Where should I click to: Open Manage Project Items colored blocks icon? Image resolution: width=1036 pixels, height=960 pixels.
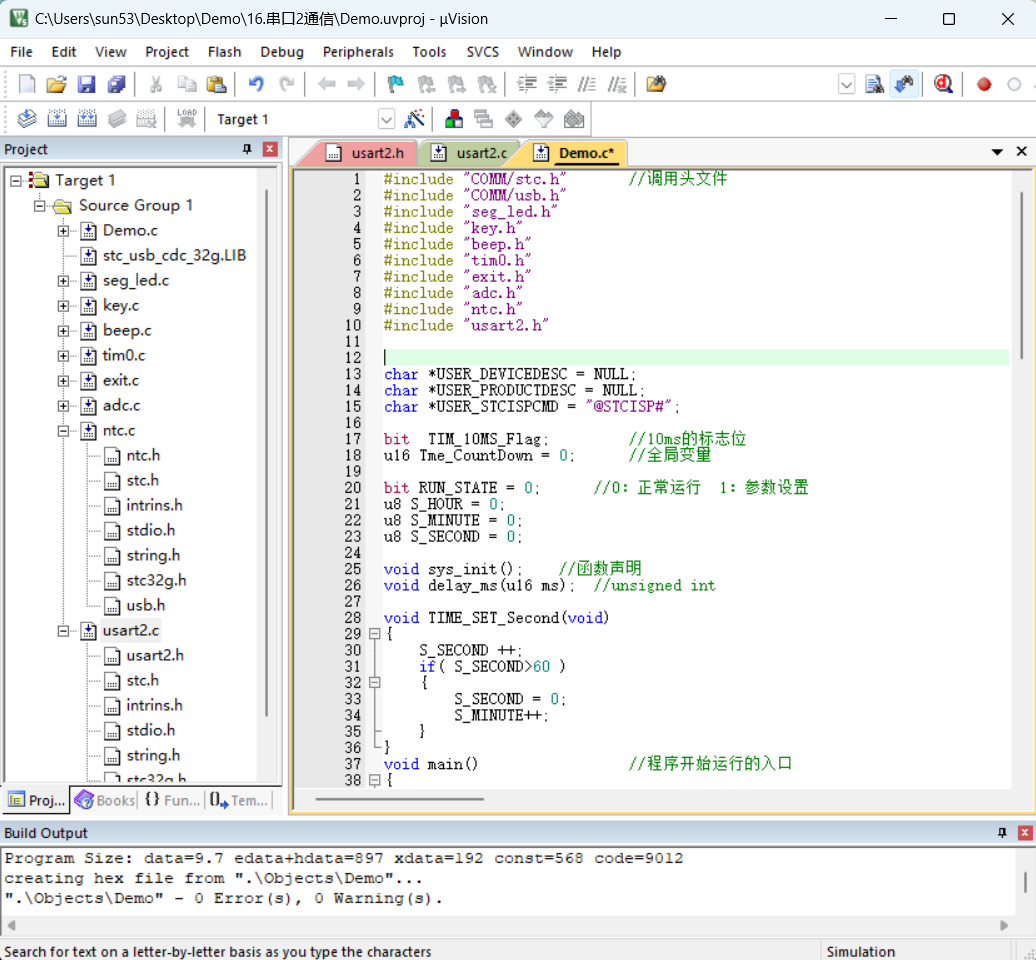[454, 119]
